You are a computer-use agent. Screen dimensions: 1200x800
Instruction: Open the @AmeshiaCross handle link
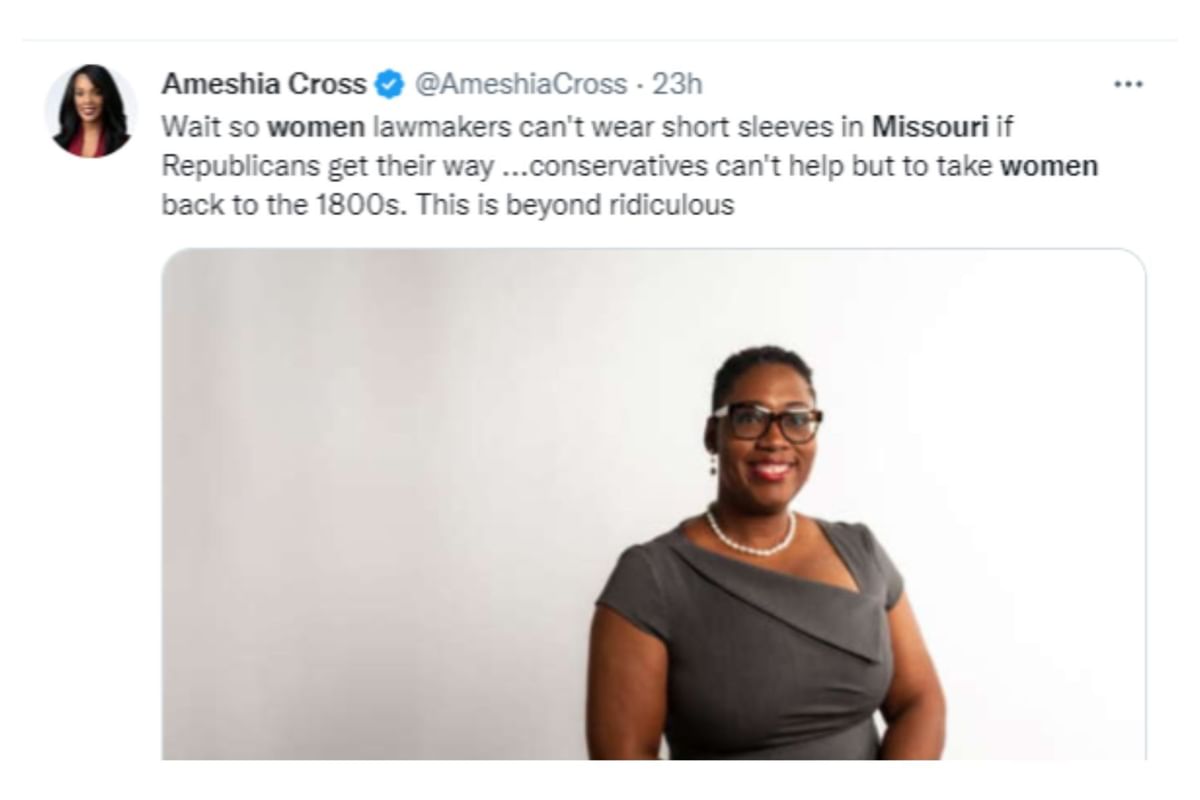tap(520, 85)
